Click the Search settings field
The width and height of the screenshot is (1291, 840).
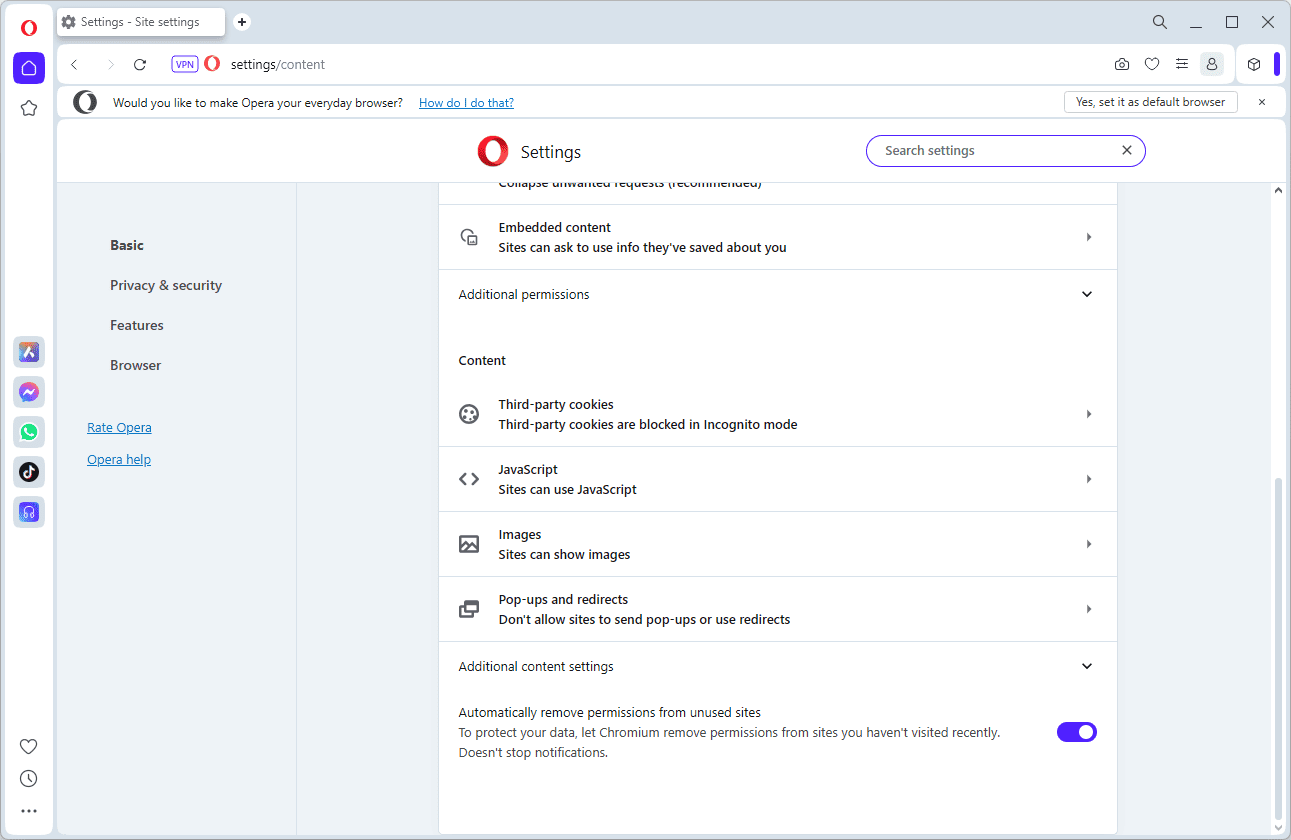(995, 151)
